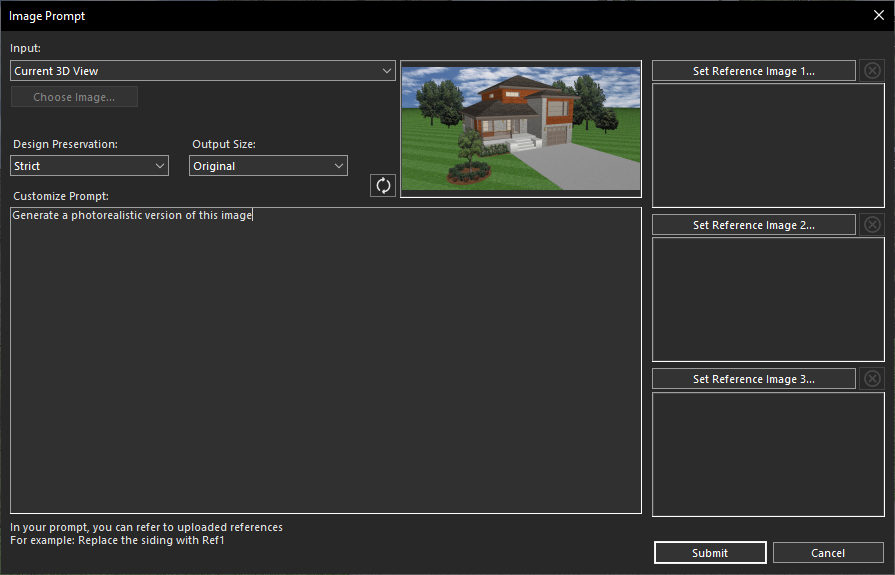The image size is (895, 575).
Task: Open the Output Size dropdown set to Original
Action: [268, 166]
